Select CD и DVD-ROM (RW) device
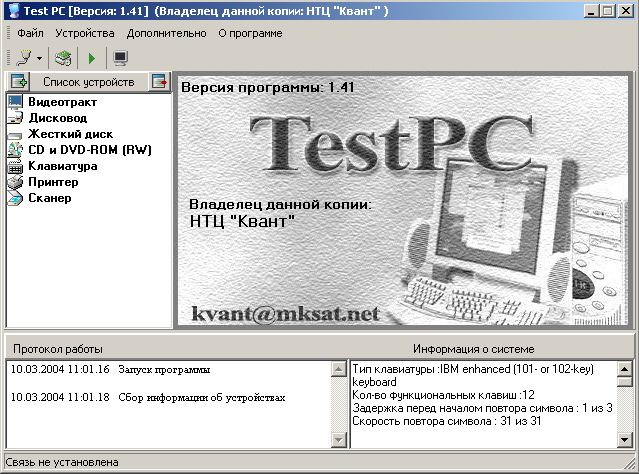639x474 pixels. tap(90, 150)
